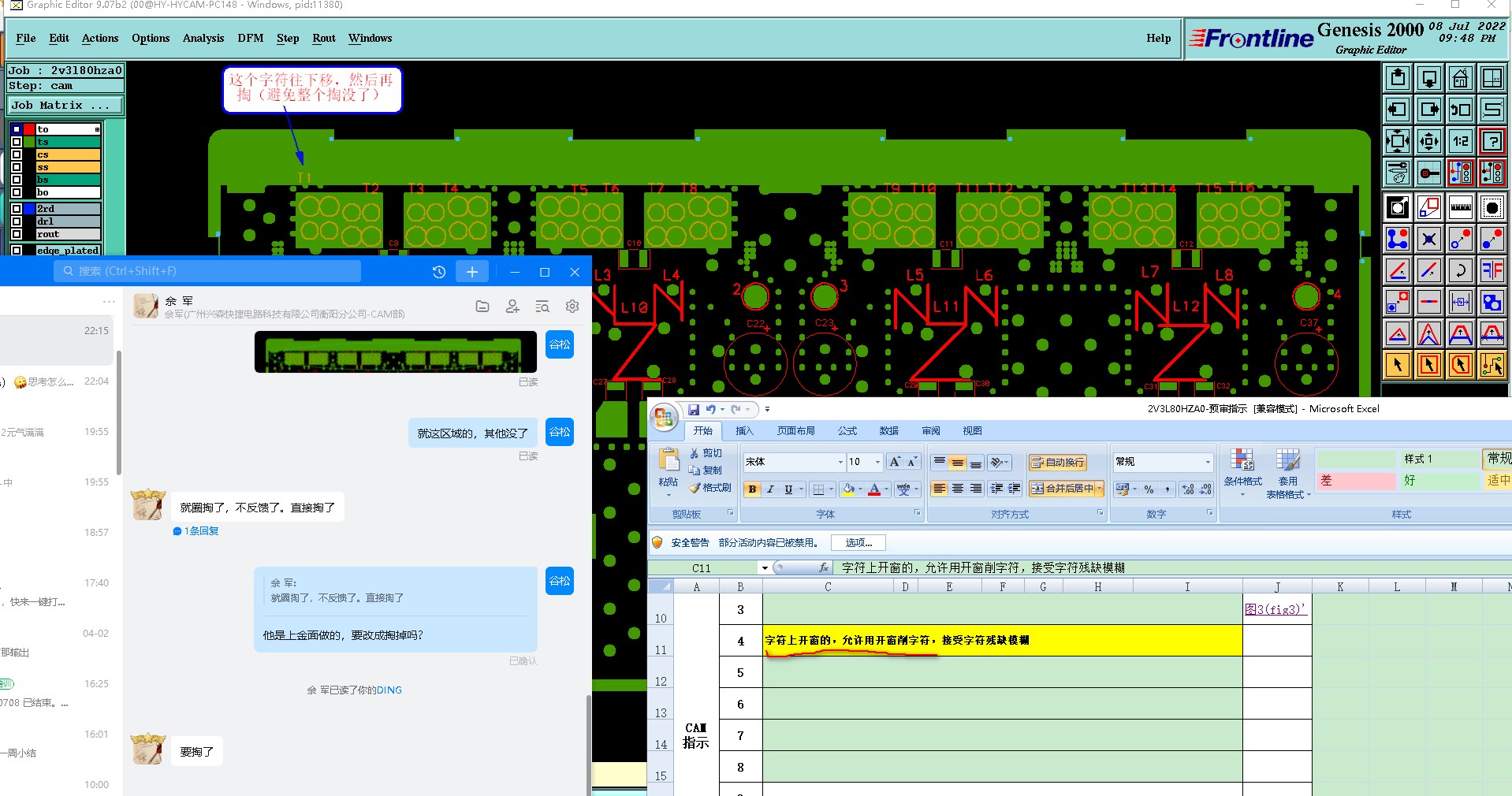This screenshot has width=1512, height=796.
Task: Click the ruler measure tool icon
Action: [1460, 207]
